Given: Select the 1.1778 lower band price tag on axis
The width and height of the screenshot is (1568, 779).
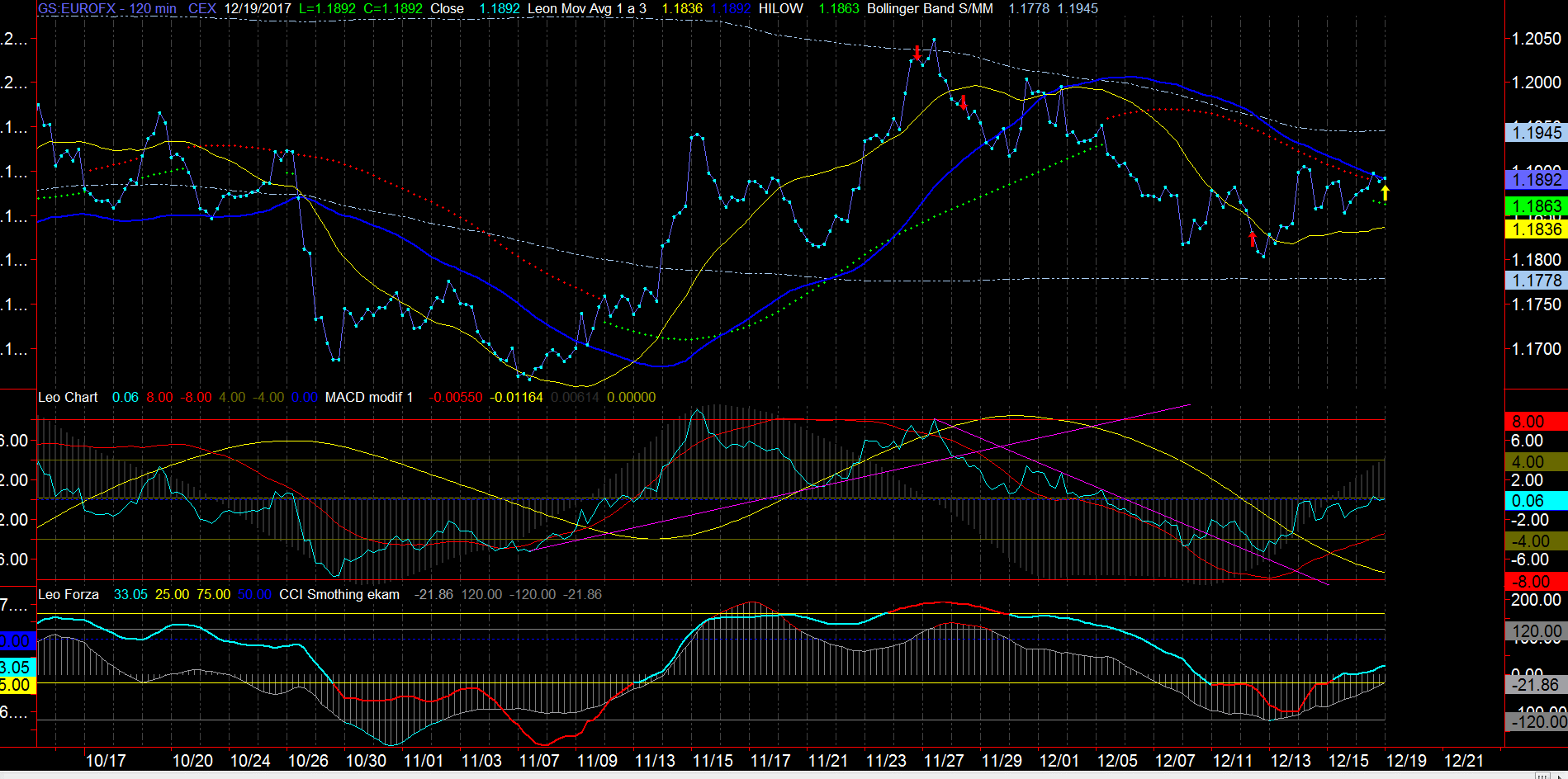Looking at the screenshot, I should (1536, 281).
